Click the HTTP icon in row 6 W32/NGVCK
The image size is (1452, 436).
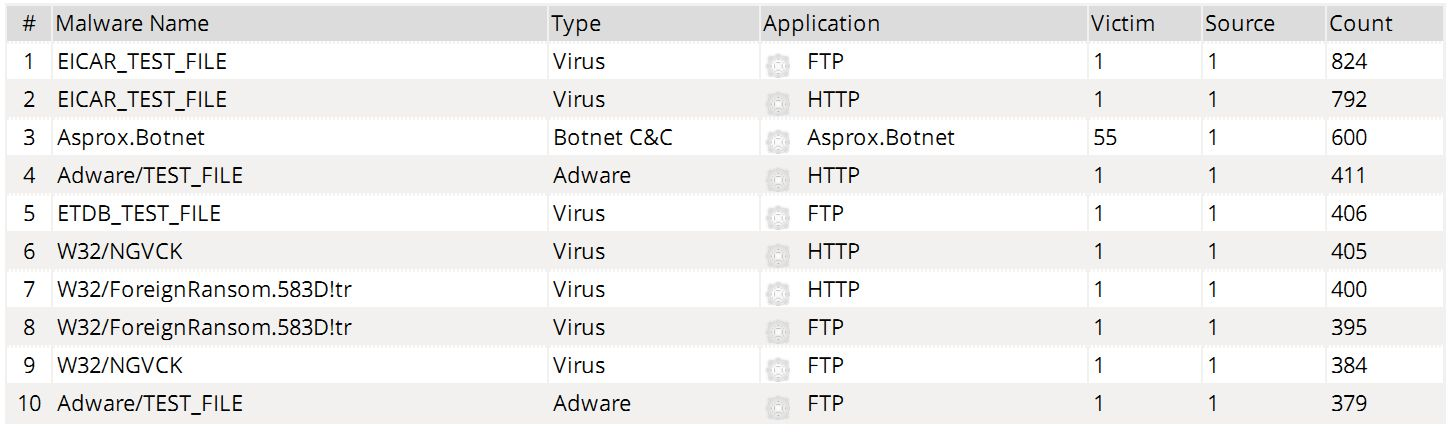tap(777, 253)
